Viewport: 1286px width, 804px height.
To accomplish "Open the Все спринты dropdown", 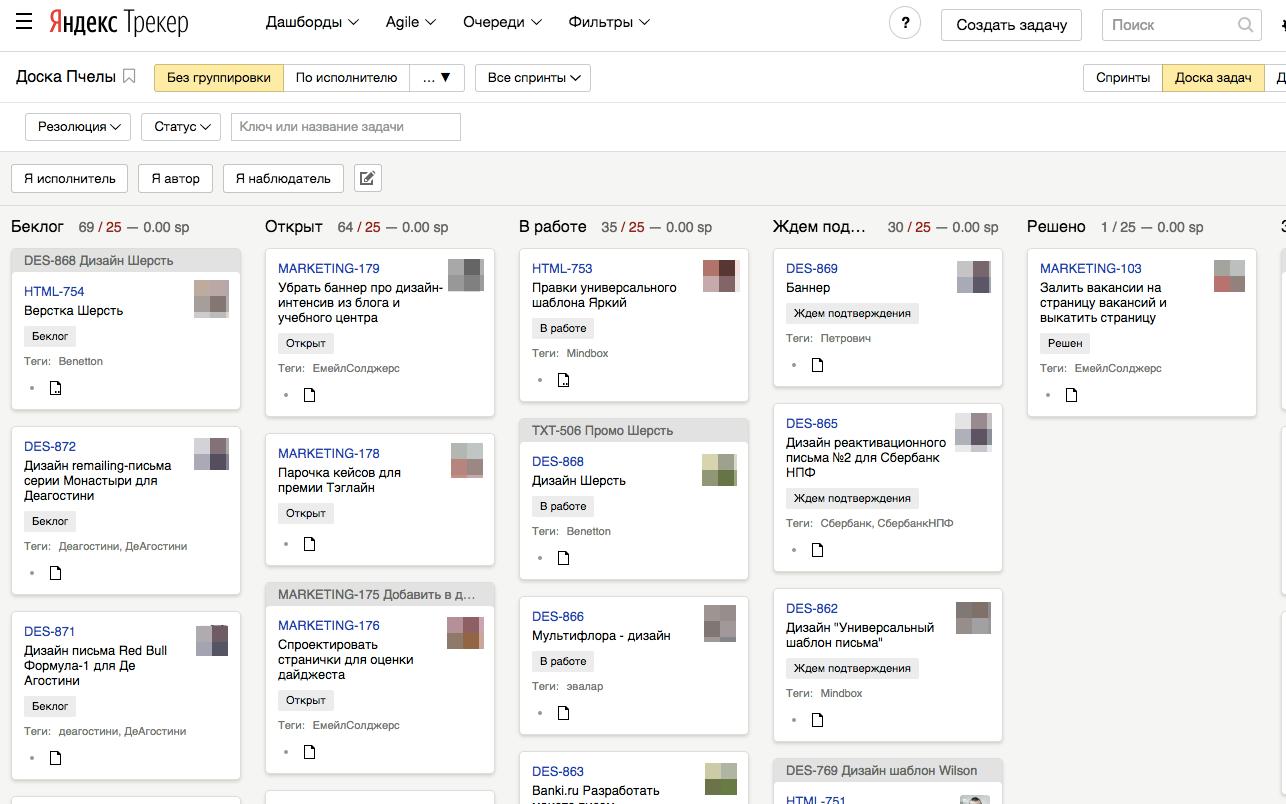I will [533, 77].
